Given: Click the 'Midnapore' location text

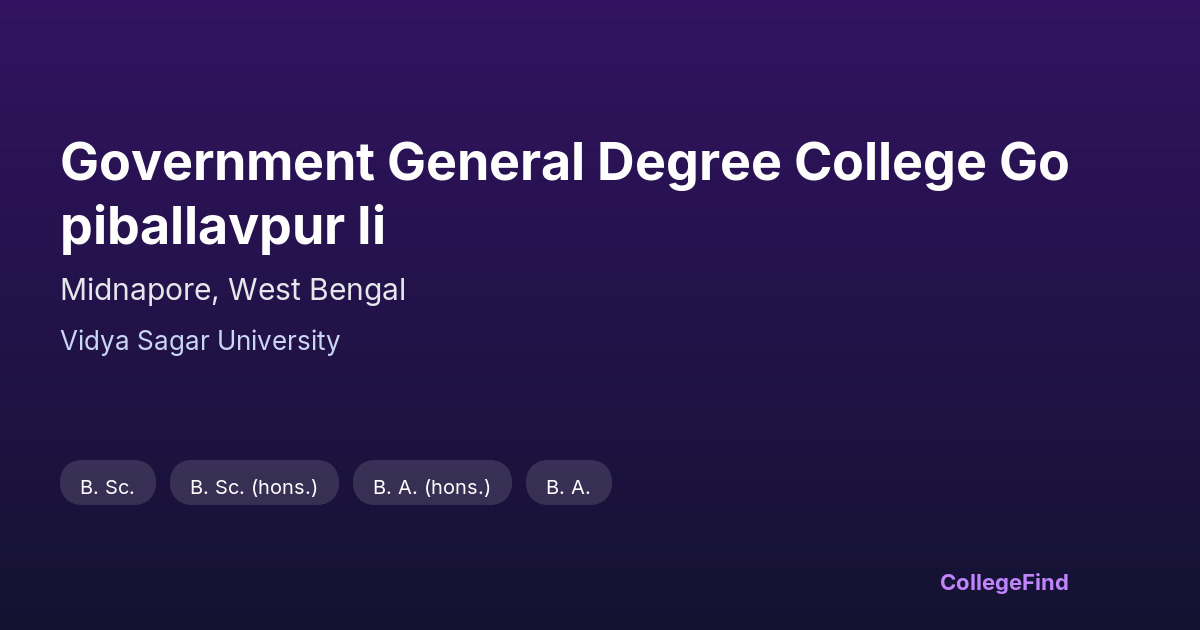Looking at the screenshot, I should coord(136,290).
